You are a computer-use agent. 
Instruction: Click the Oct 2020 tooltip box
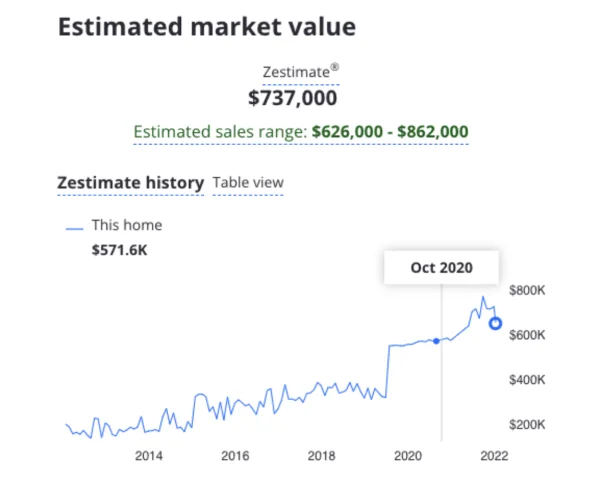(x=441, y=268)
